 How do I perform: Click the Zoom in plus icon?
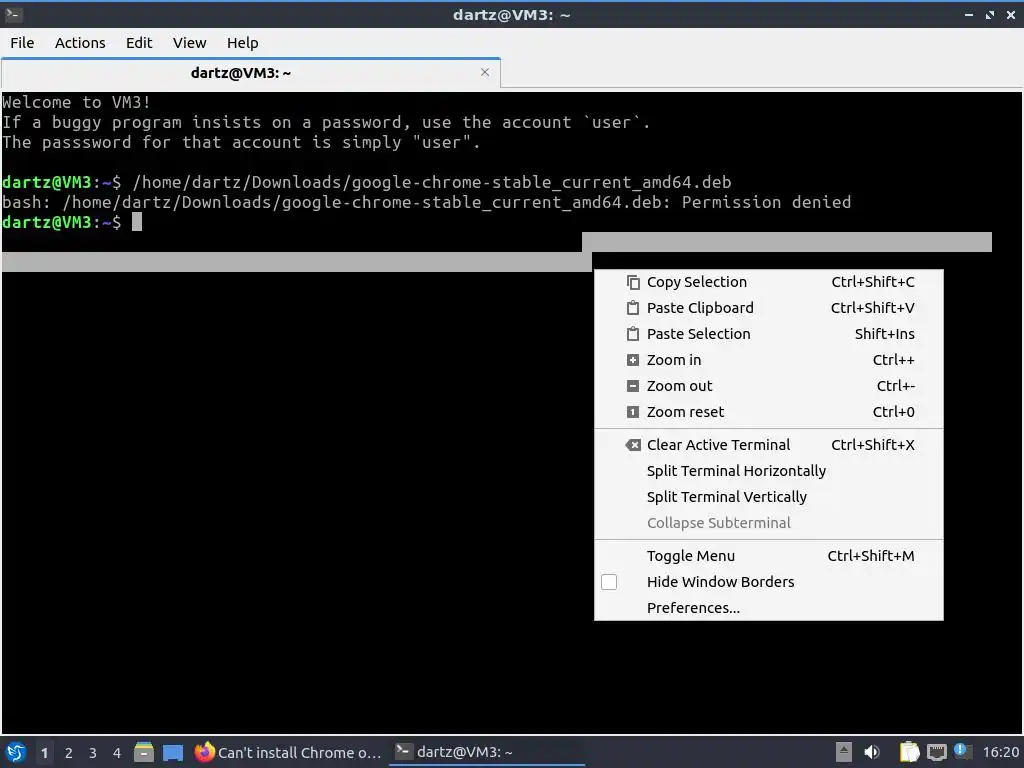click(x=633, y=360)
